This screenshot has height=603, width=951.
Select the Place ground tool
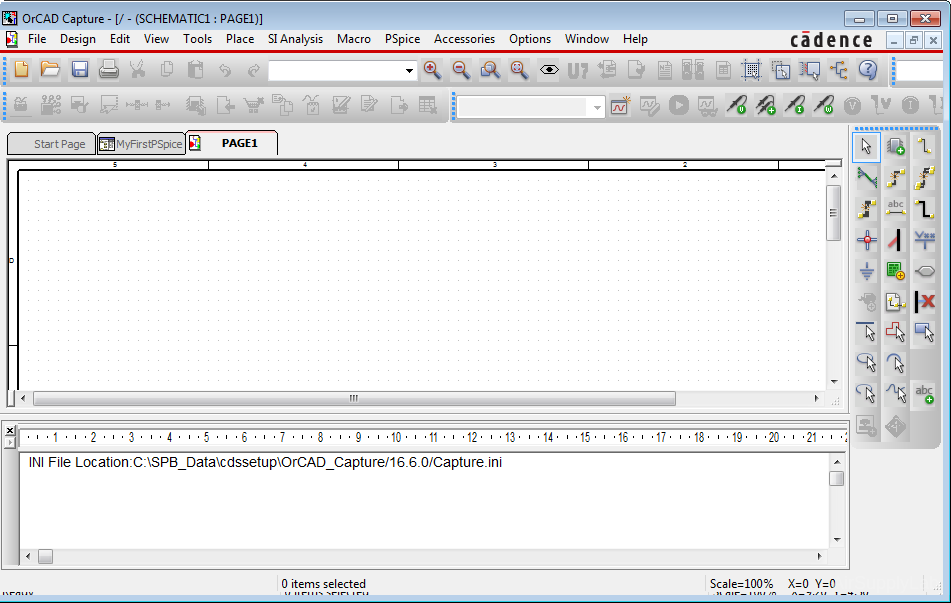(x=866, y=270)
